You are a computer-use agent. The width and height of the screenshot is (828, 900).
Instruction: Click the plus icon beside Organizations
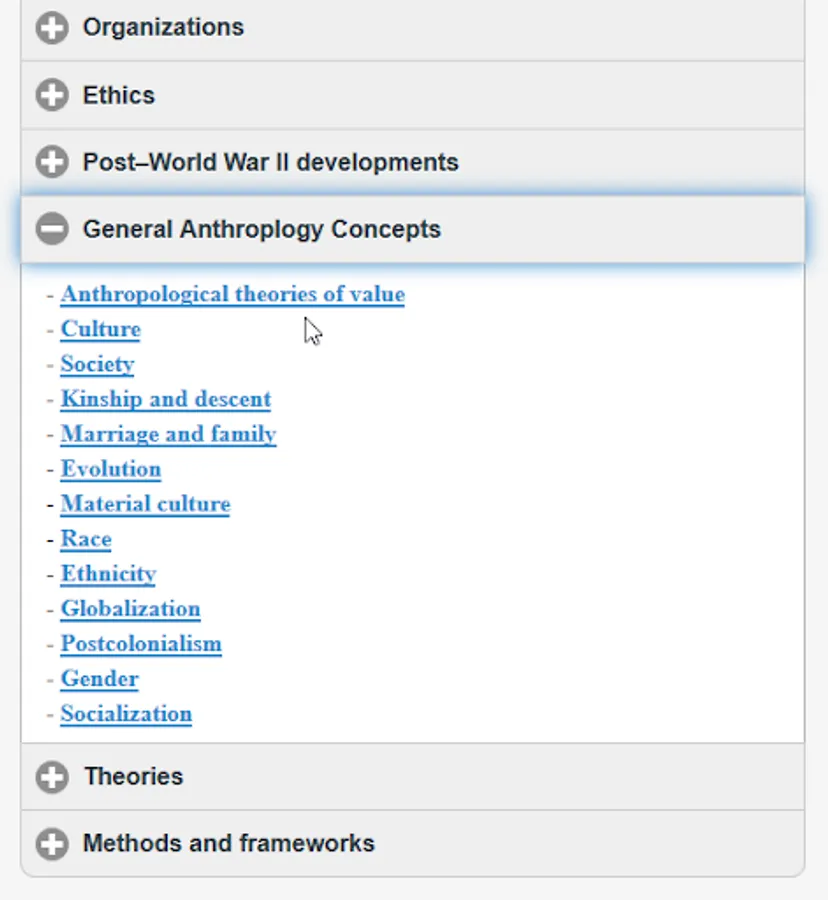point(52,28)
